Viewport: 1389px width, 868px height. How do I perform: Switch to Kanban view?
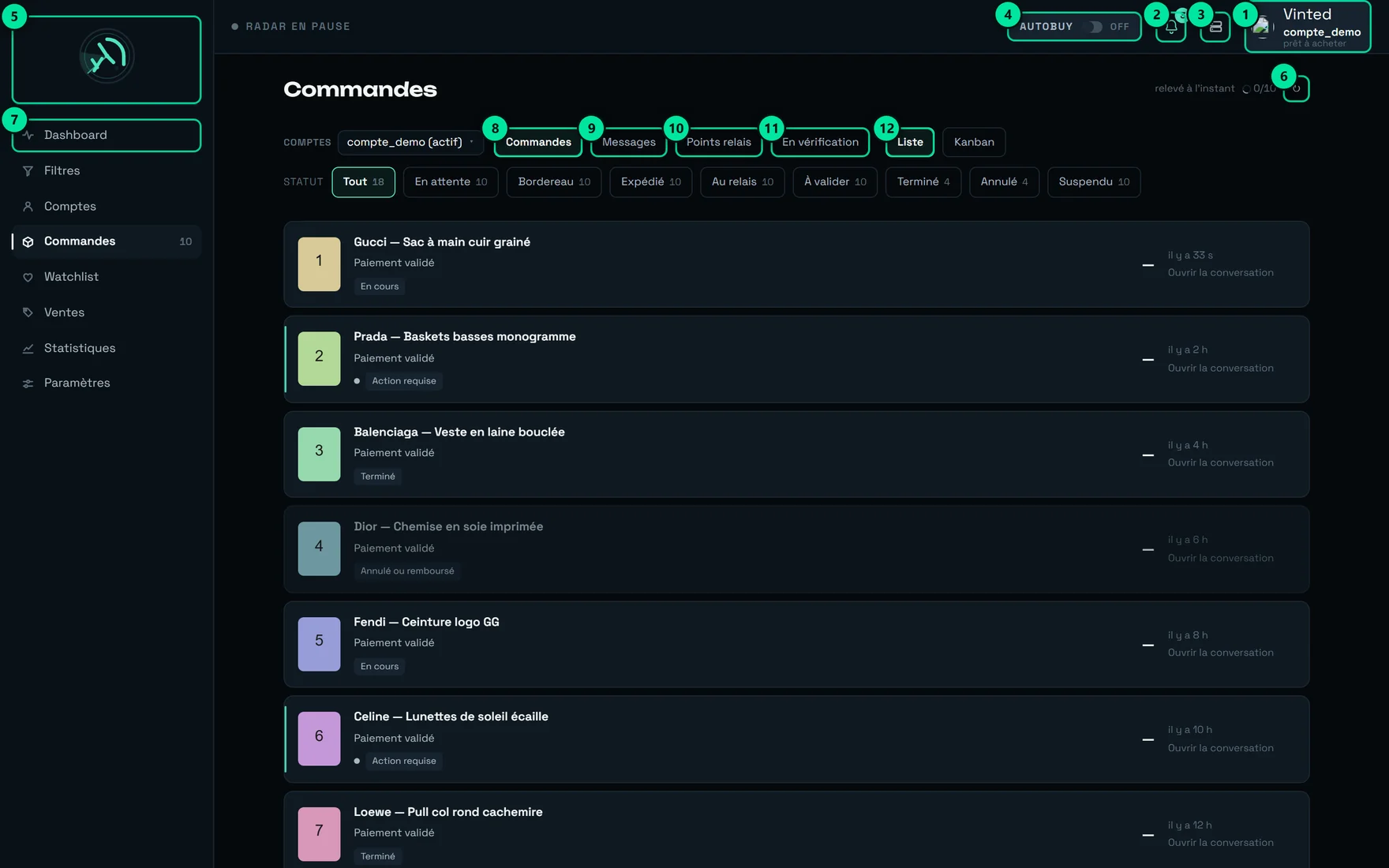coord(974,142)
